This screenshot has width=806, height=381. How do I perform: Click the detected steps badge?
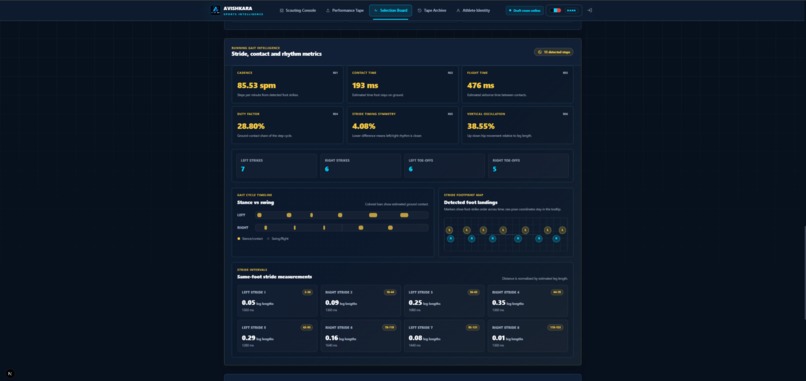click(554, 52)
